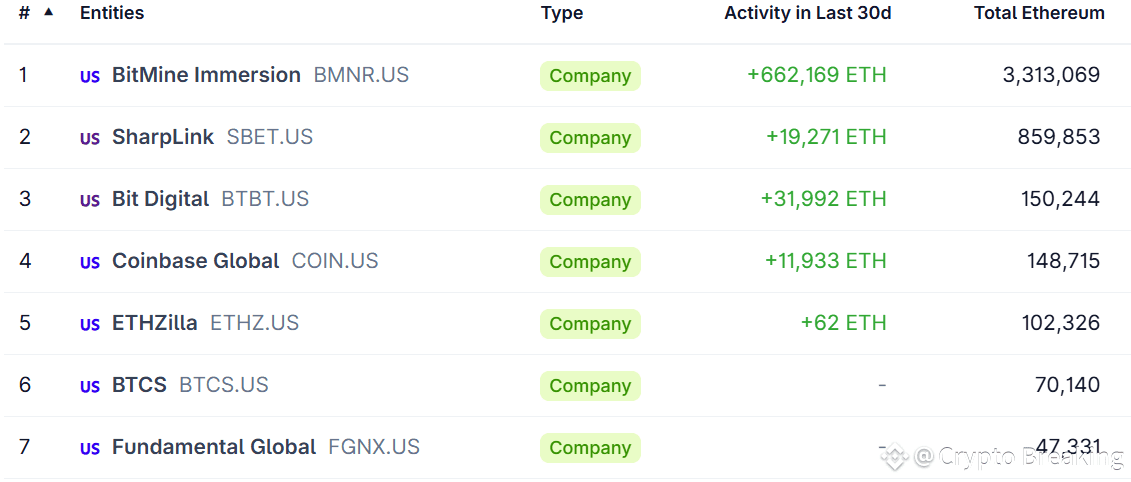The image size is (1131, 482).
Task: Sort by the Total Ethereum column header
Action: pyautogui.click(x=1039, y=13)
